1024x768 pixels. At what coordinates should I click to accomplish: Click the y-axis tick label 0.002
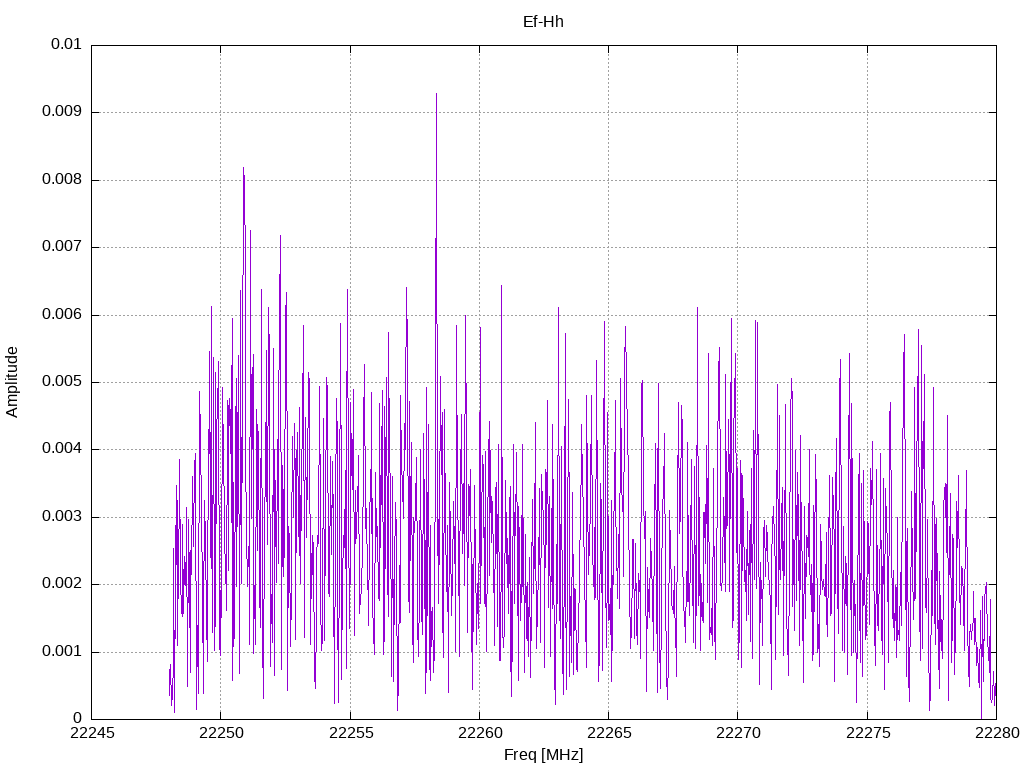point(62,584)
